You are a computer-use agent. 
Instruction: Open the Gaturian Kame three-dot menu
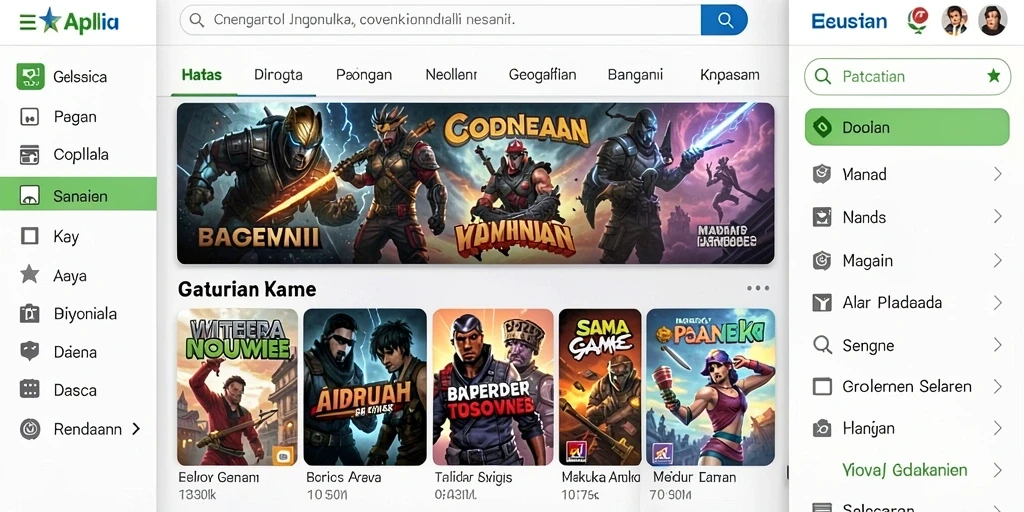click(758, 288)
